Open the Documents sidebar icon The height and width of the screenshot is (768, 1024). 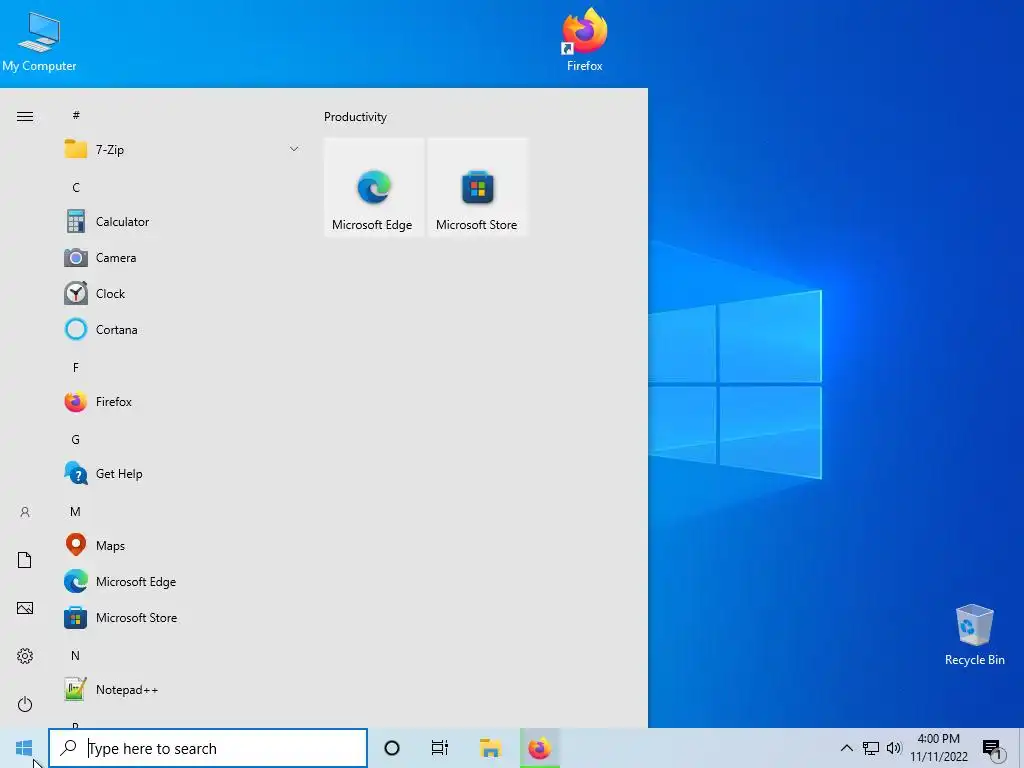click(25, 560)
